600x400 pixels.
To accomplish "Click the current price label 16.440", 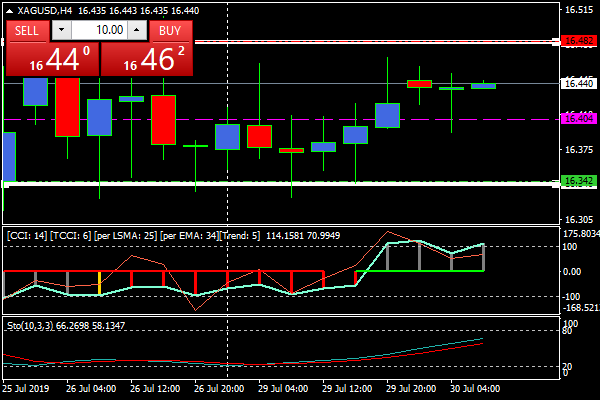I will (577, 83).
